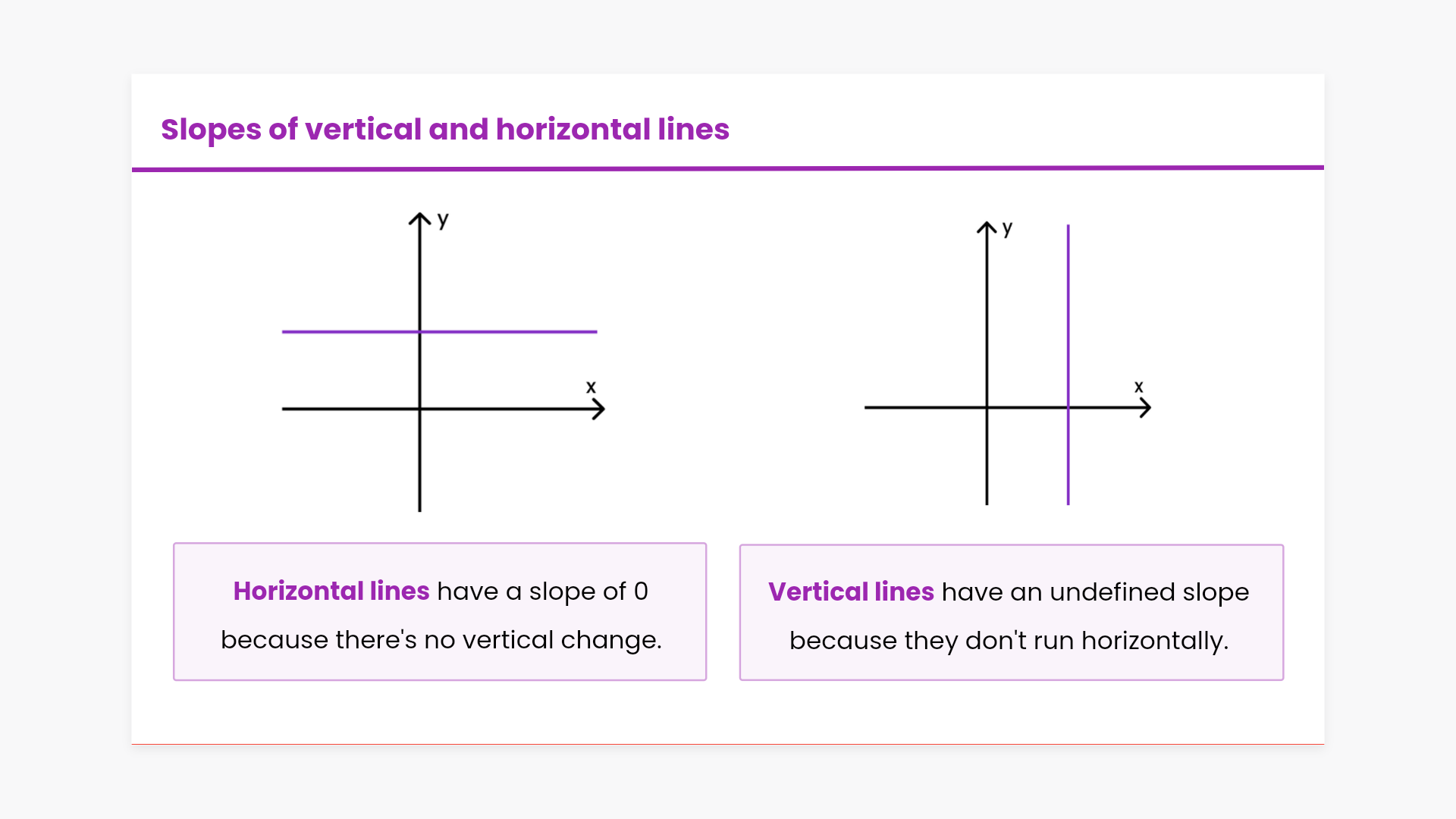This screenshot has width=1456, height=819.
Task: Click the purple divider line under the title
Action: [x=728, y=168]
